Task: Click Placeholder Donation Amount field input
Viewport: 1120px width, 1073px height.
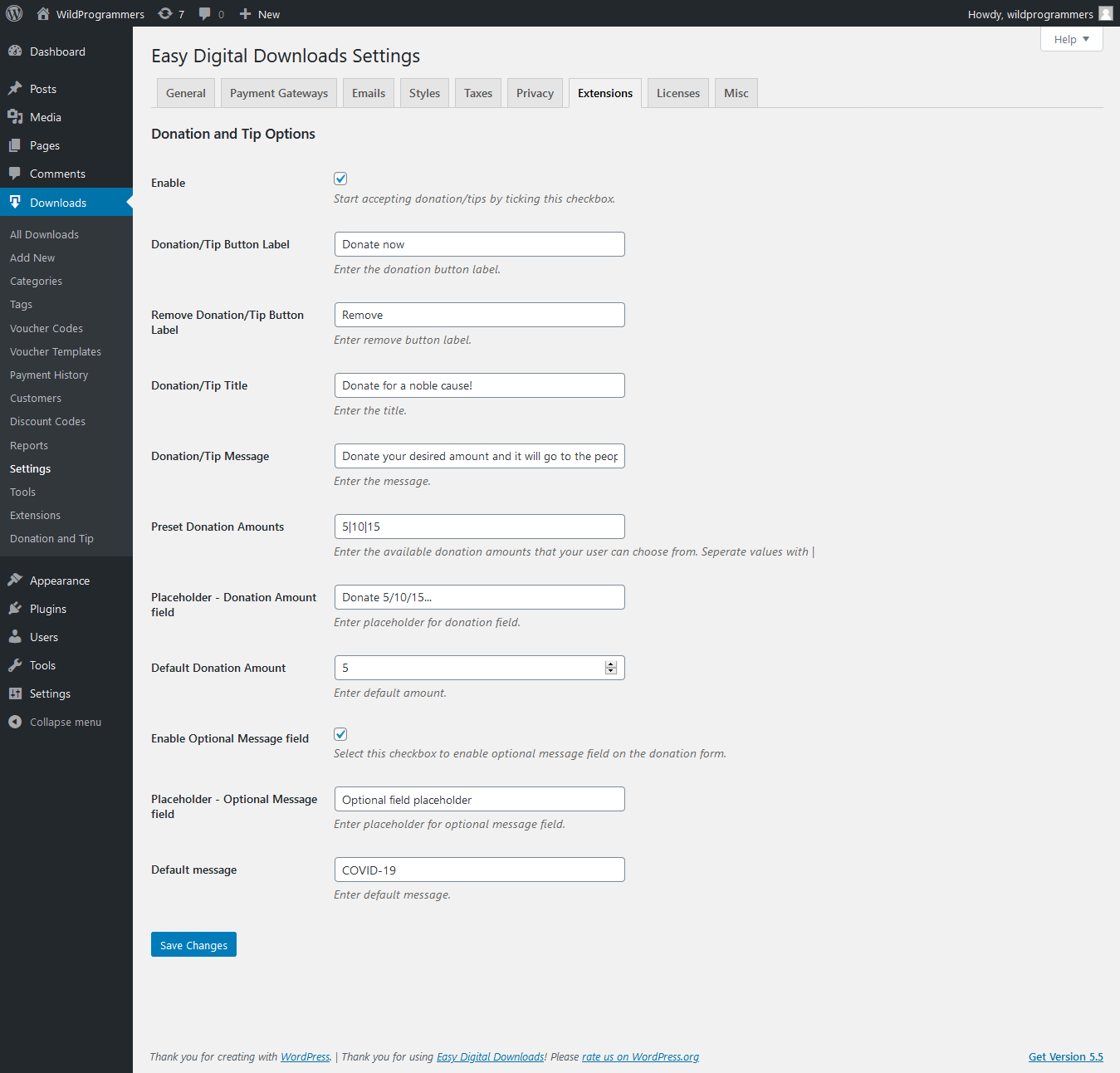Action: click(479, 597)
